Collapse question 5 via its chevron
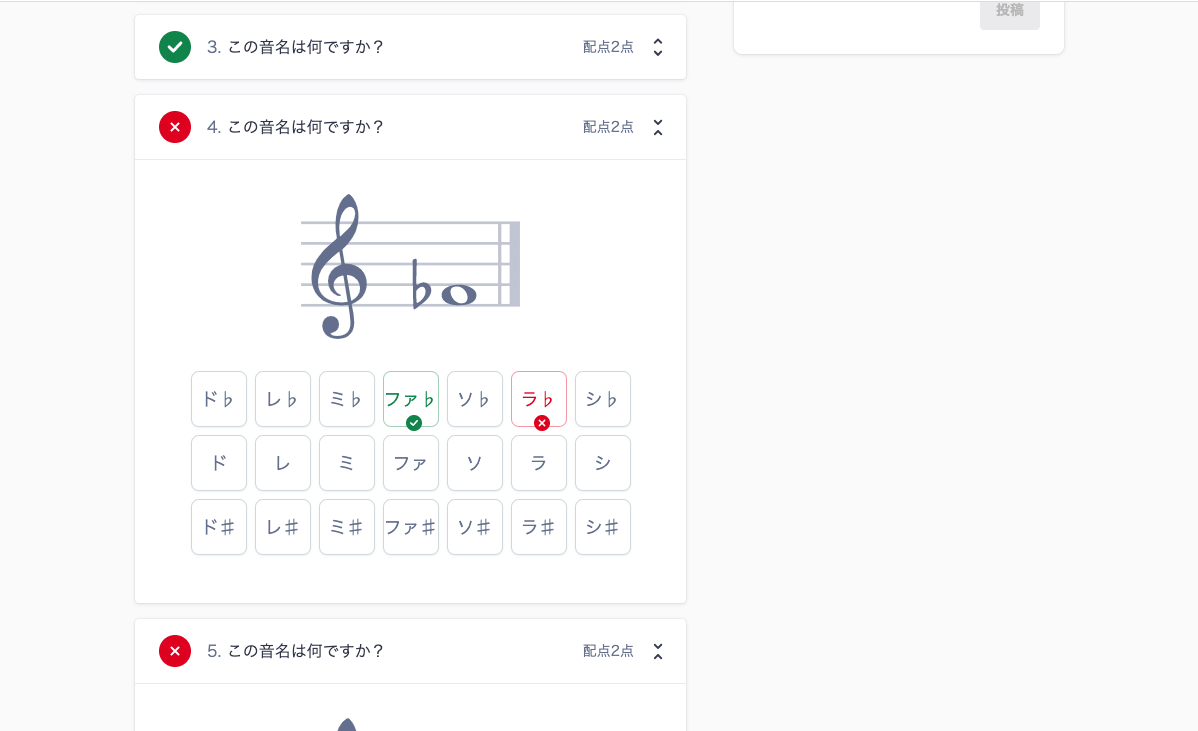The width and height of the screenshot is (1198, 731). (657, 650)
